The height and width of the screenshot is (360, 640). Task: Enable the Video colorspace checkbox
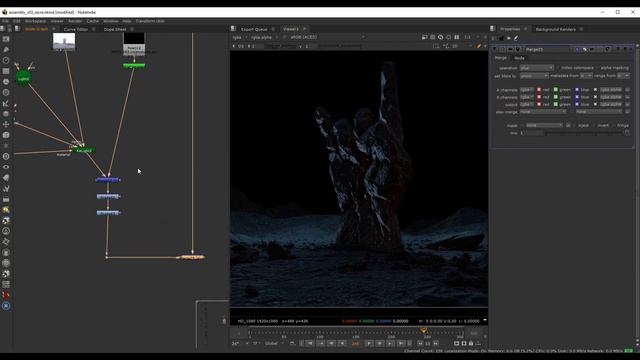(558, 68)
